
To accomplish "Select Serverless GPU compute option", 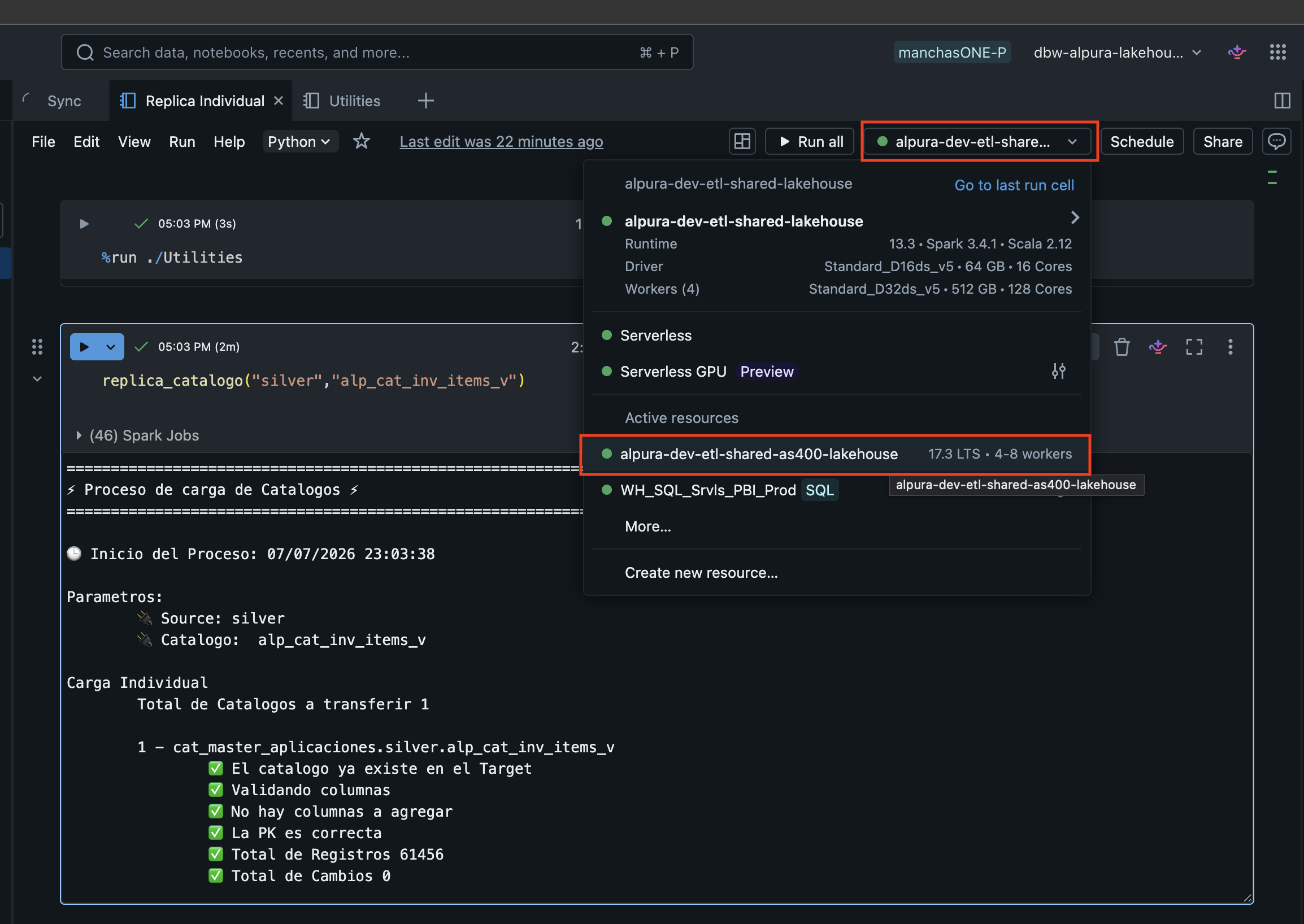I will [837, 372].
